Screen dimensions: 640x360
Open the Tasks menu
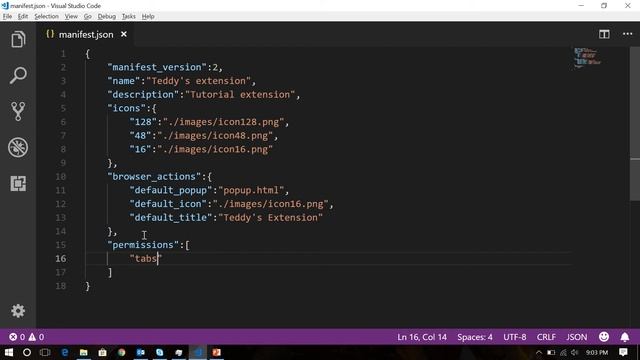point(129,16)
